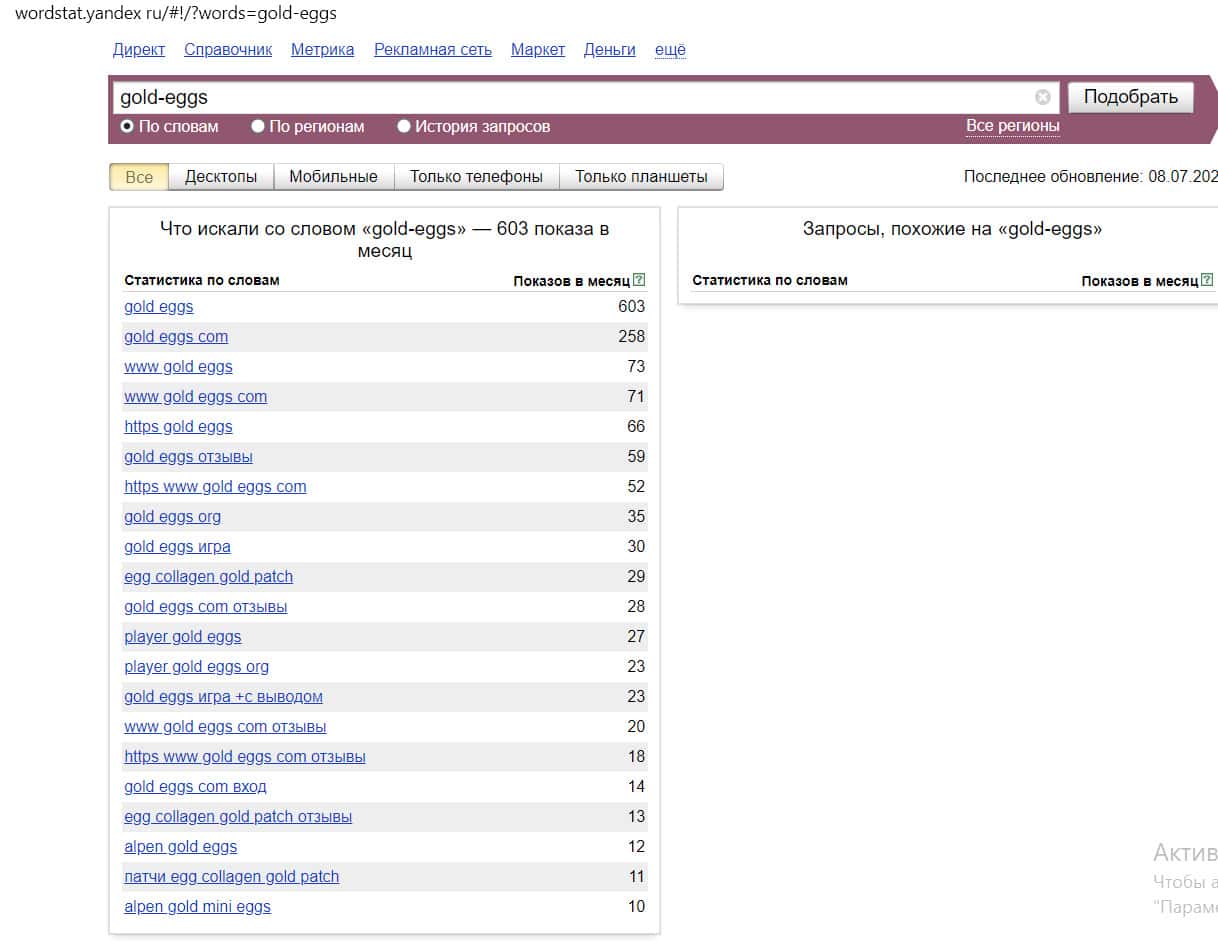This screenshot has height=941, width=1218.
Task: Choose 'История запросов' radio option
Action: [x=404, y=127]
